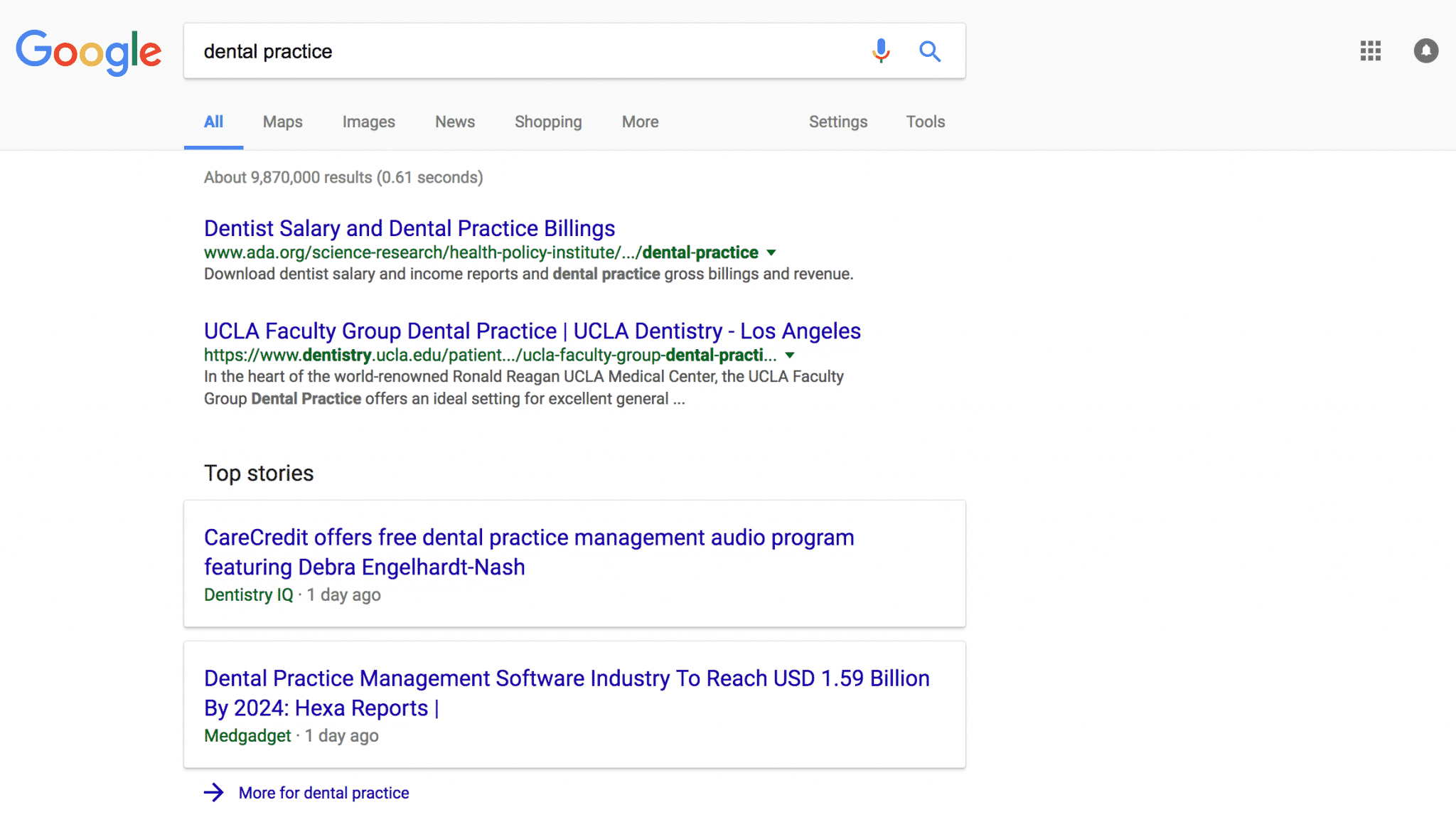Click the Google magnifying glass search icon
1456x822 pixels.
tap(930, 51)
